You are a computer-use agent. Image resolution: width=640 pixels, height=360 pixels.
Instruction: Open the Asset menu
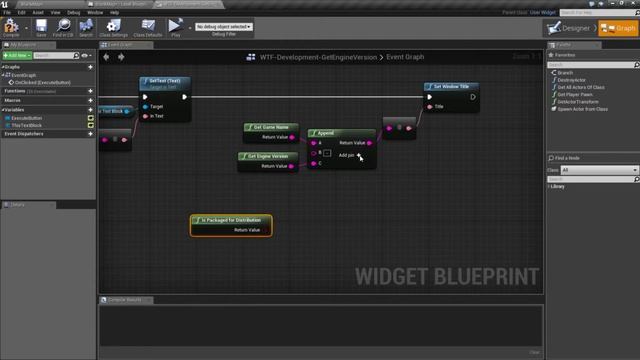click(38, 13)
